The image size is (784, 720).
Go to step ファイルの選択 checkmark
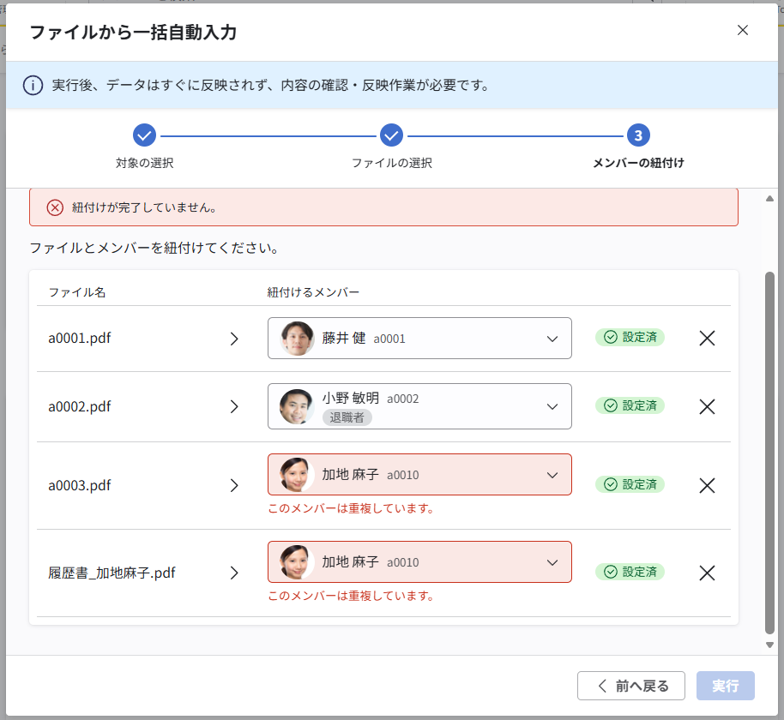tap(392, 136)
